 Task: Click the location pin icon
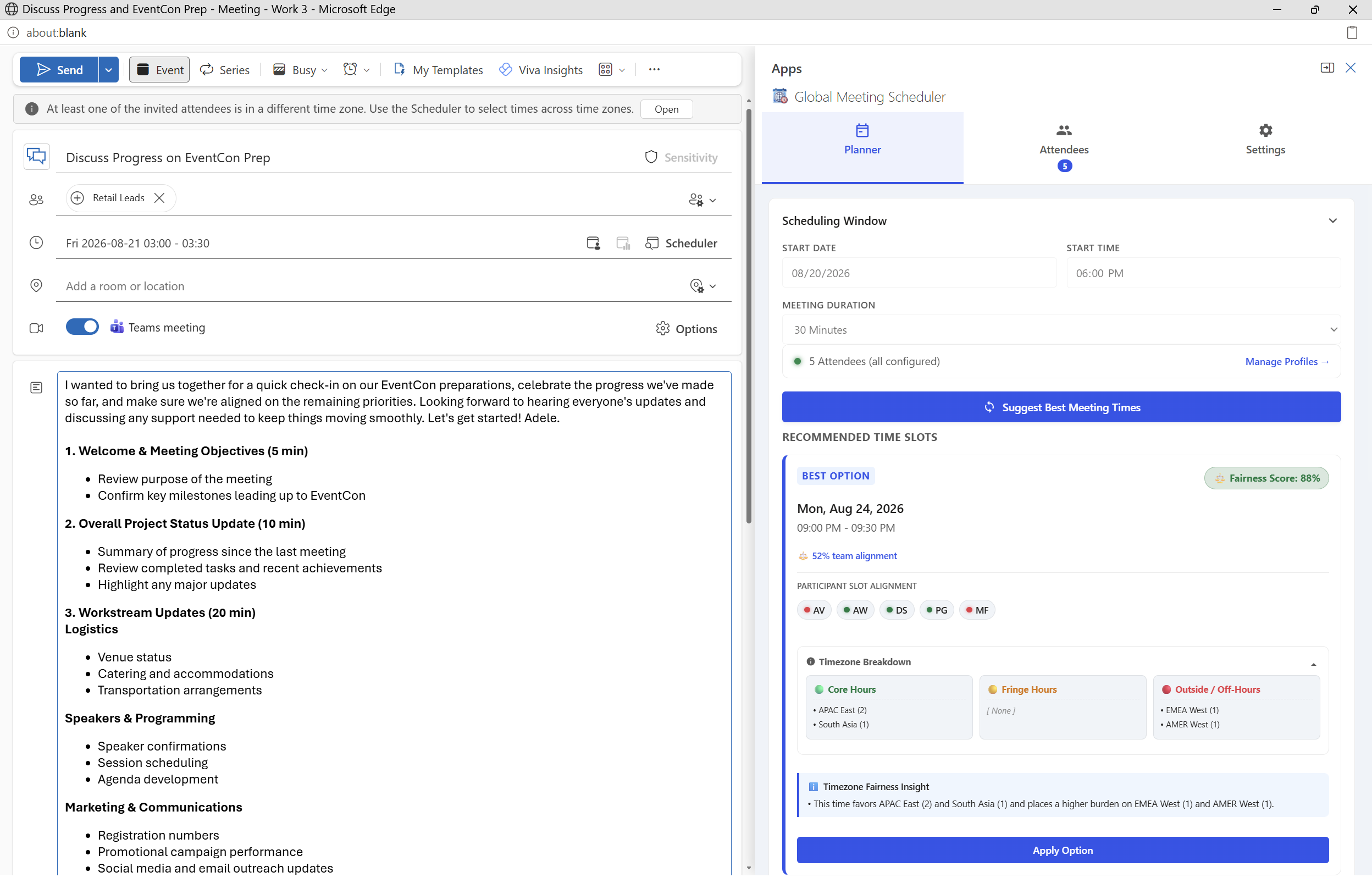[36, 285]
